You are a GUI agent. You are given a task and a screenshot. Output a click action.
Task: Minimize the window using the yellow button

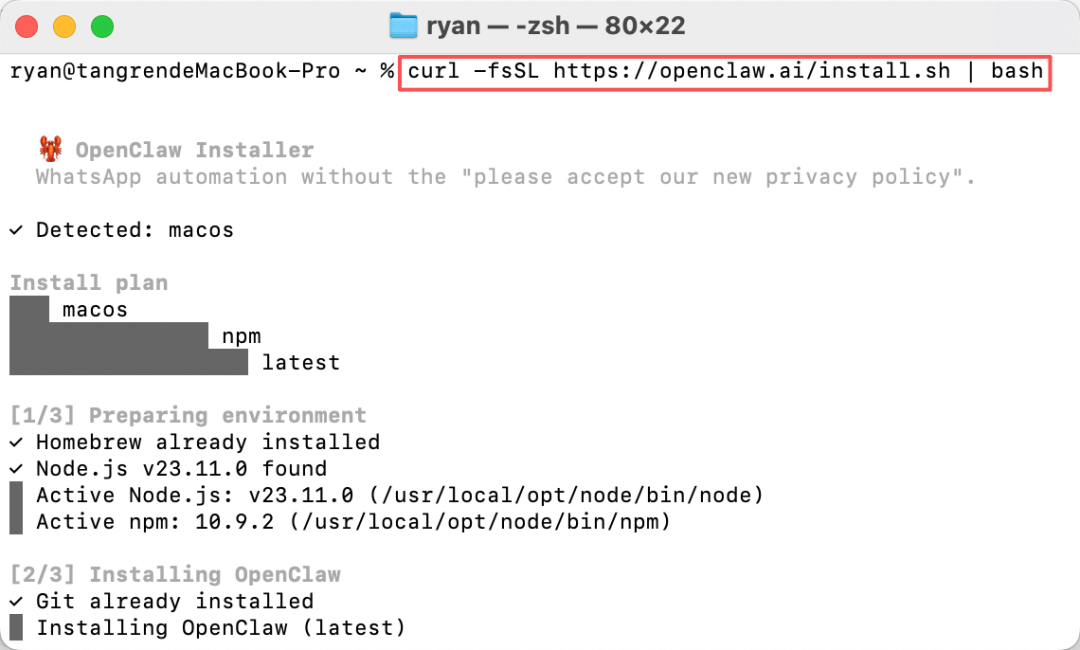[x=64, y=26]
